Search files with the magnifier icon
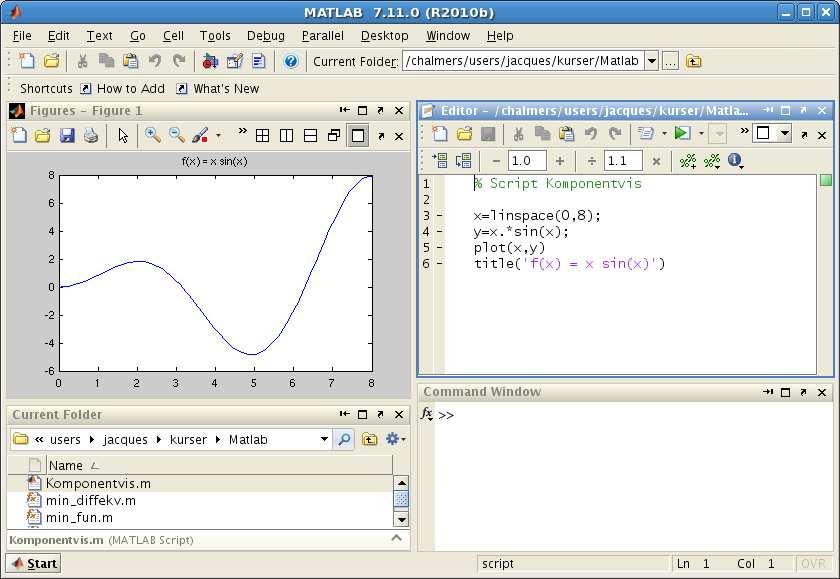Viewport: 840px width, 579px height. tap(344, 439)
